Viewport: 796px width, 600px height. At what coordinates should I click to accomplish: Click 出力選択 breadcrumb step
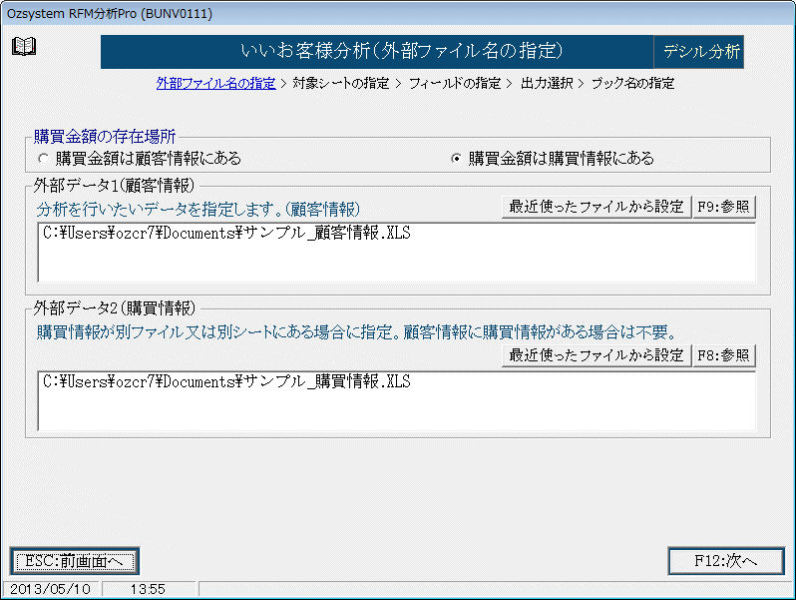click(x=547, y=83)
